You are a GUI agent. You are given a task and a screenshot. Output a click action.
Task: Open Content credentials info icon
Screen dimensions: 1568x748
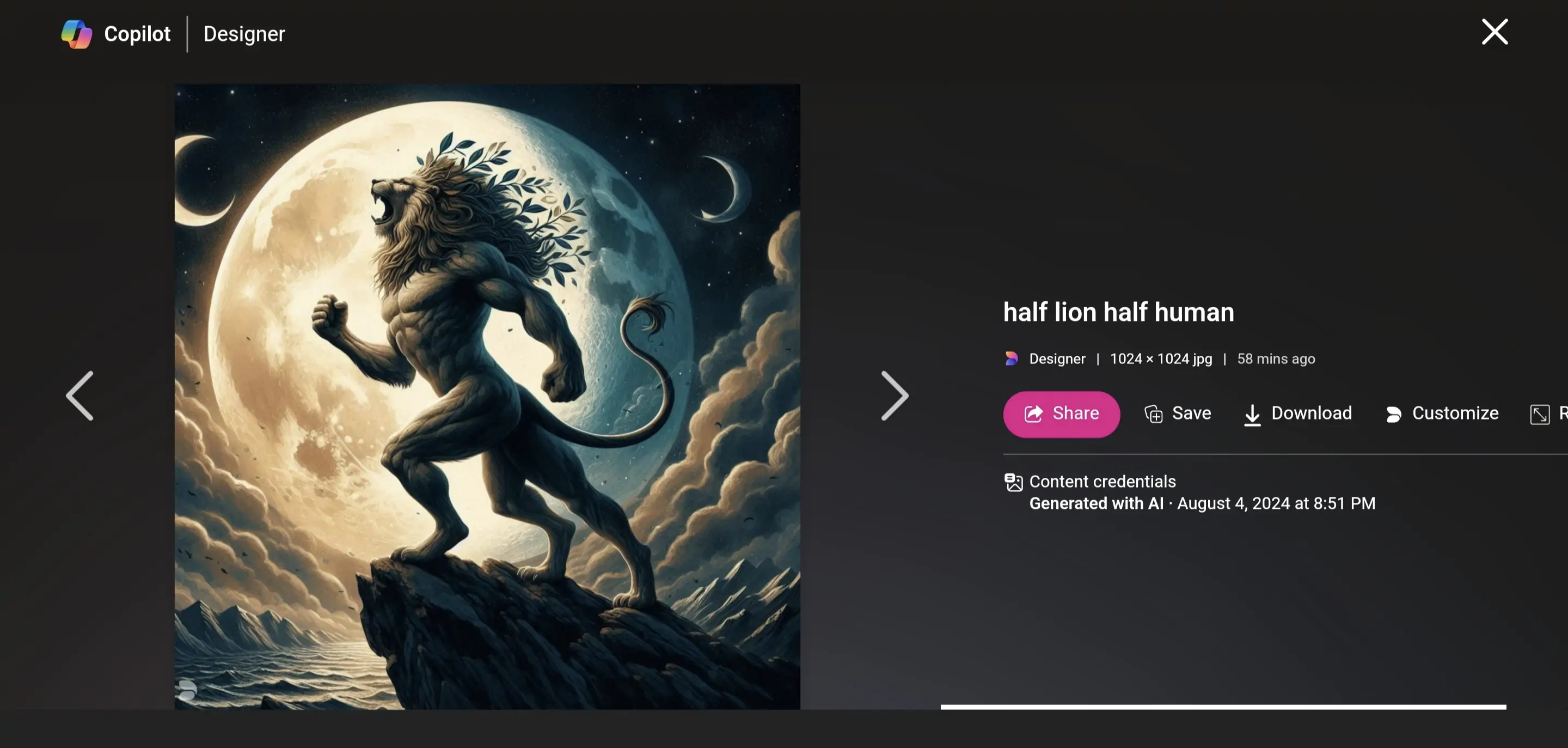[x=1013, y=483]
